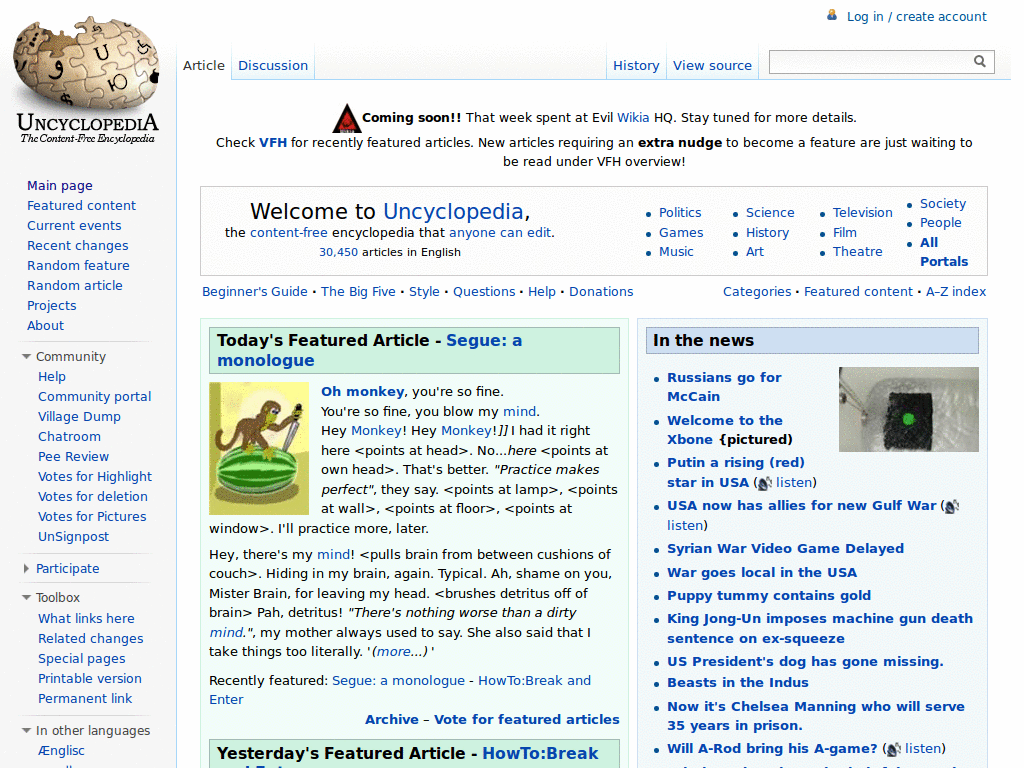Open Printable version link
This screenshot has width=1024, height=768.
(x=89, y=679)
